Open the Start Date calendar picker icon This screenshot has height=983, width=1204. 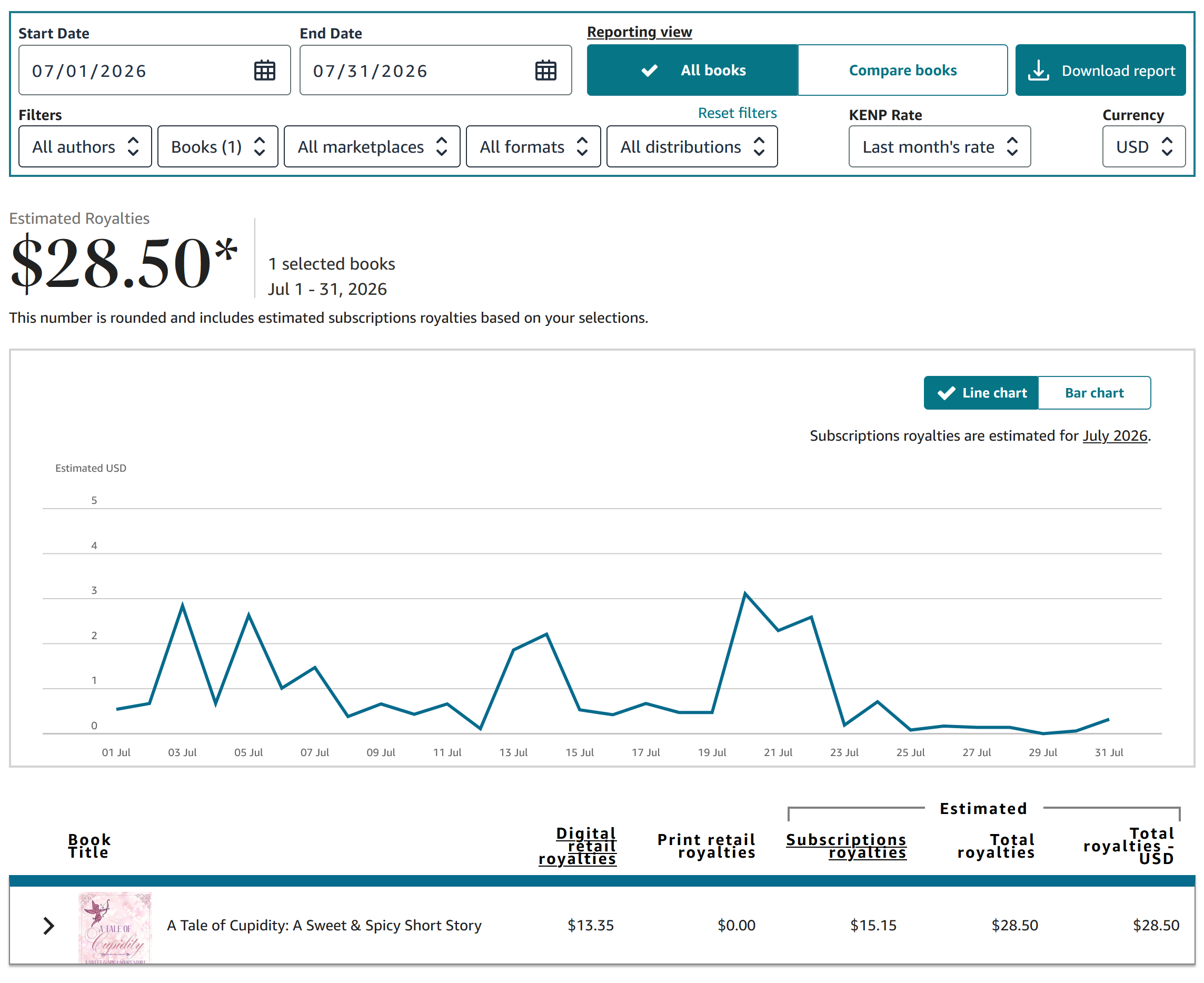(264, 70)
